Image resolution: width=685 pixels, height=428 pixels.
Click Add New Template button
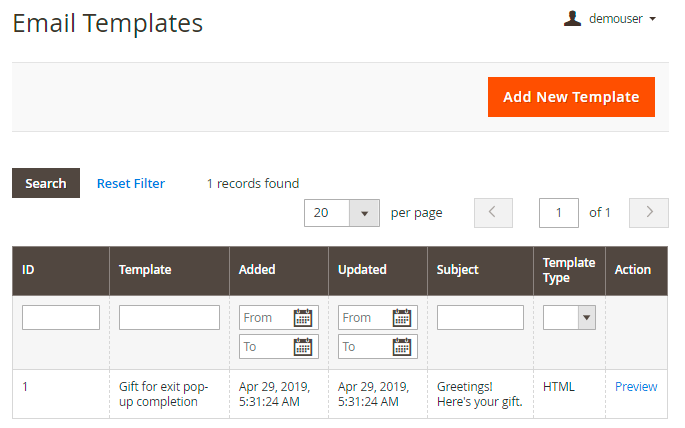571,97
